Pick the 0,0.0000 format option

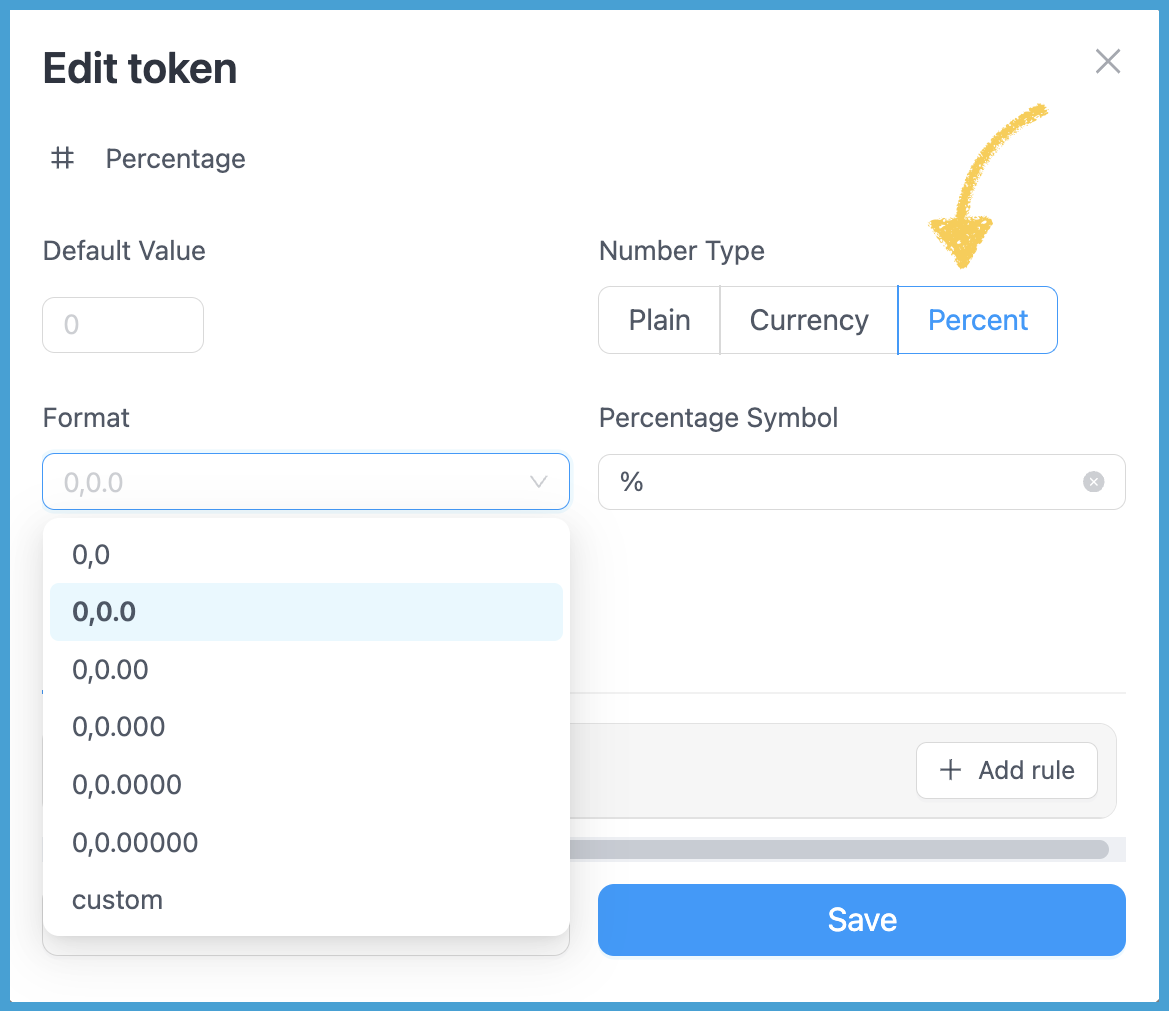pos(127,784)
